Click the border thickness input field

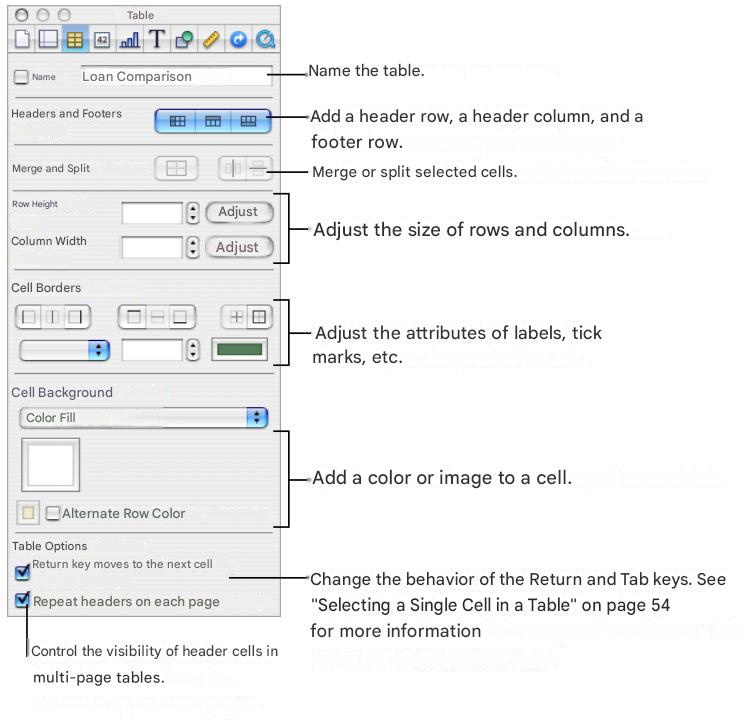coord(152,350)
